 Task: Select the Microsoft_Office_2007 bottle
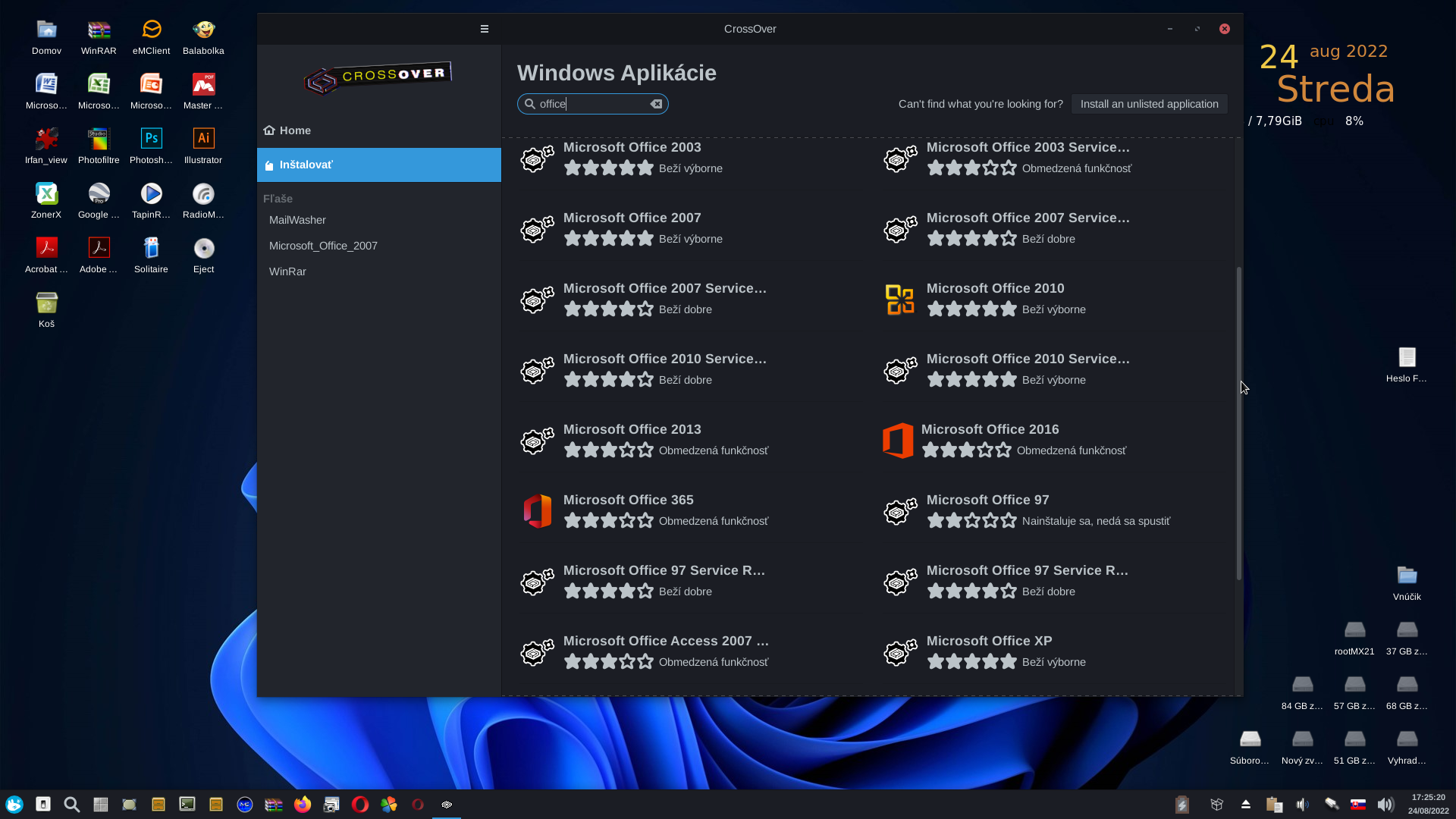(x=323, y=246)
